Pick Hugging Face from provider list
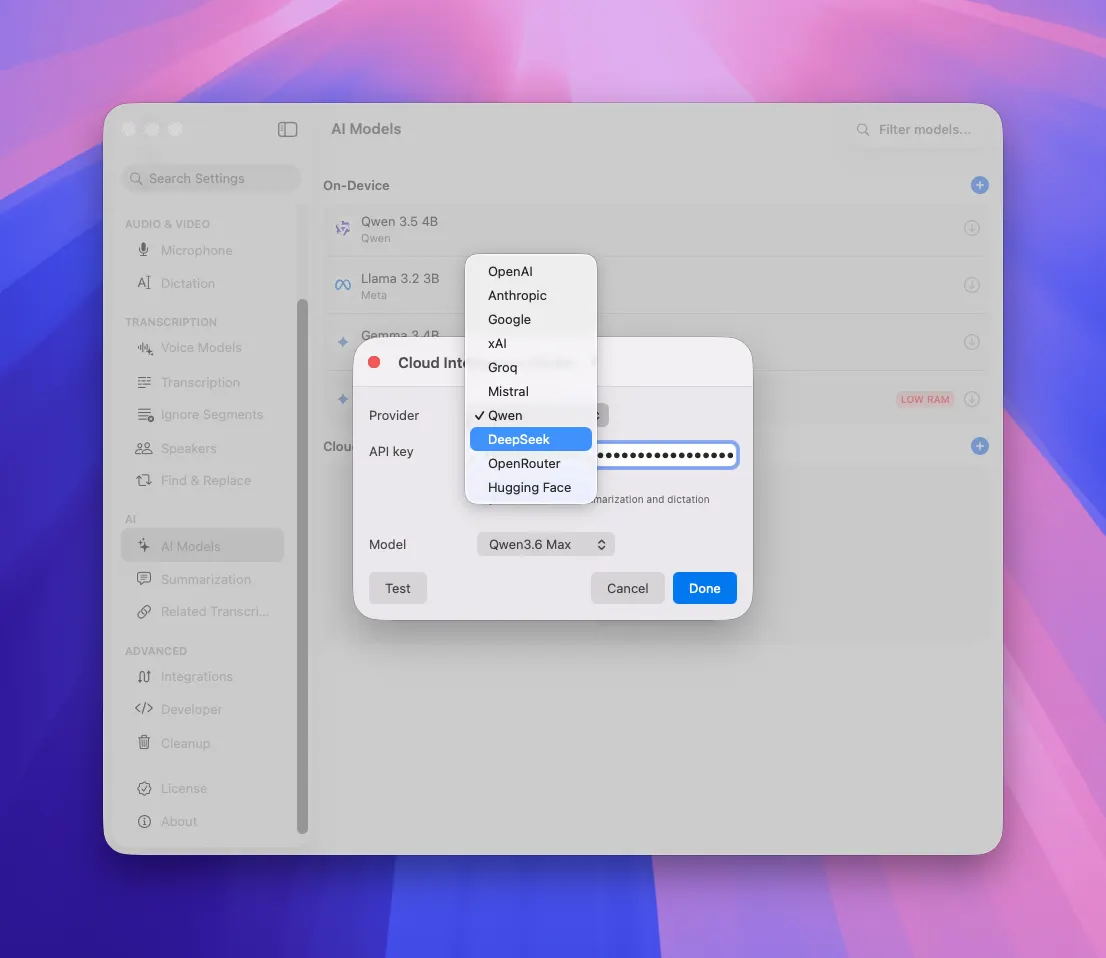 pos(530,487)
